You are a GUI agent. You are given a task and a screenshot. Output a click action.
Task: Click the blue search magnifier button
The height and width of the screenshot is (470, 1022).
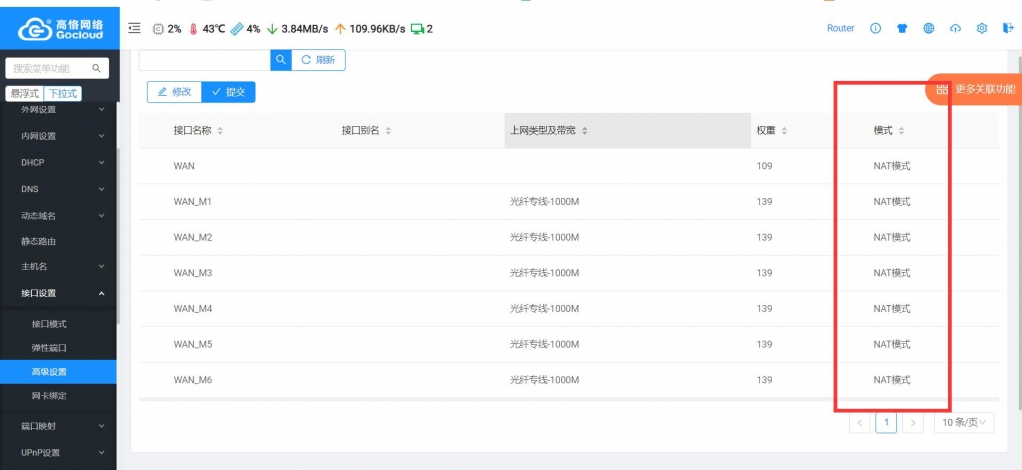click(x=281, y=60)
